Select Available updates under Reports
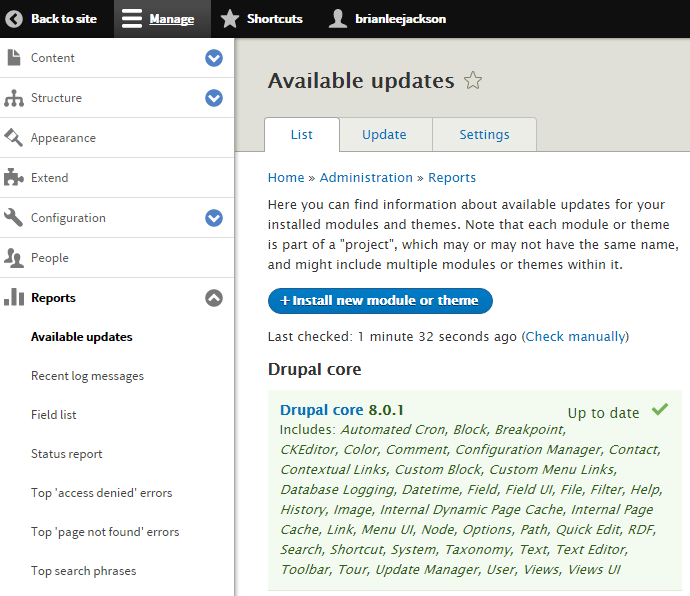 [x=82, y=337]
